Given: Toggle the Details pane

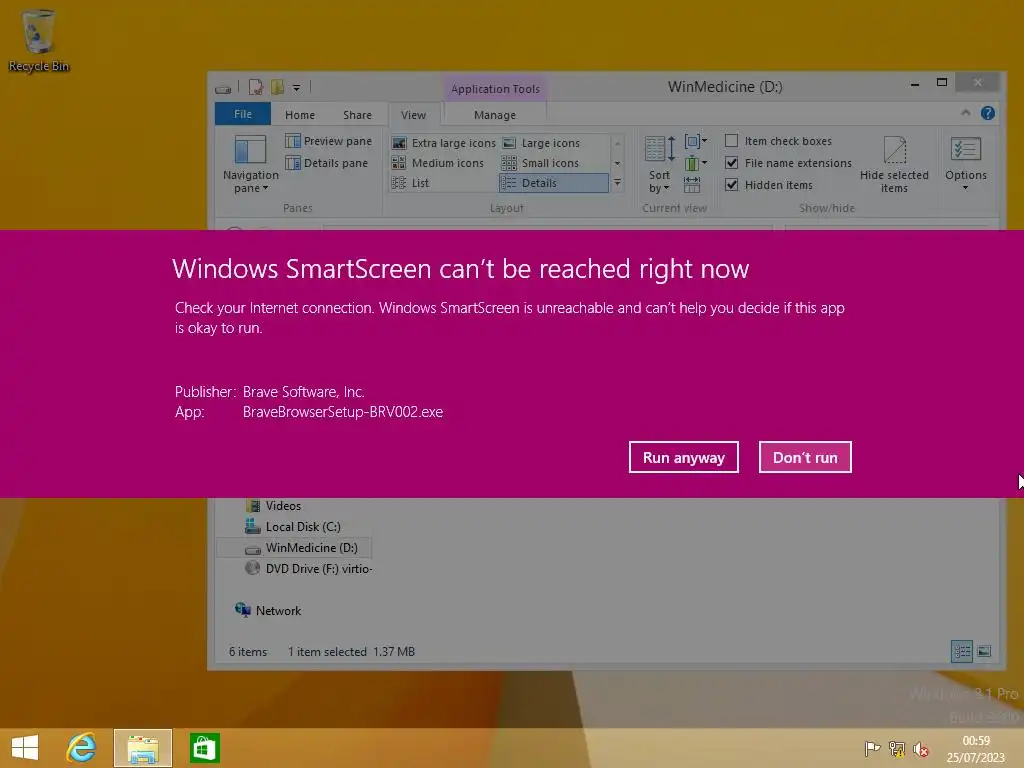Looking at the screenshot, I should coord(327,163).
